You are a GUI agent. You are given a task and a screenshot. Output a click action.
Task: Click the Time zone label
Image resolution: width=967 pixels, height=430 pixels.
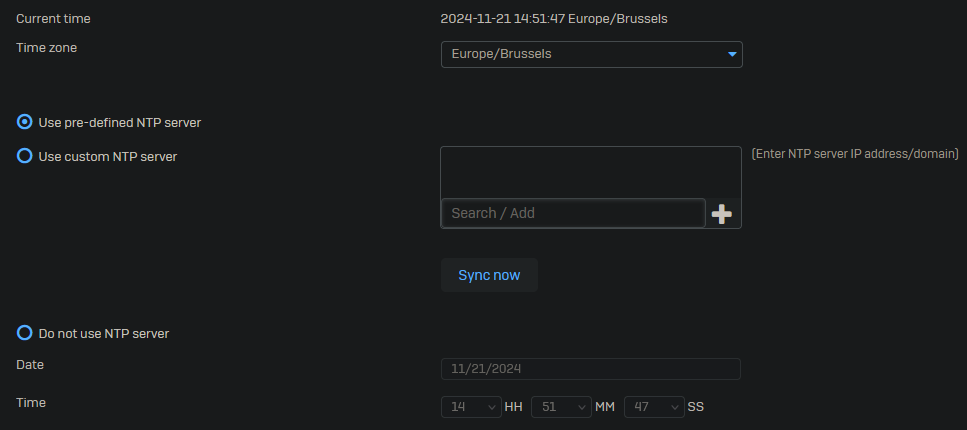[x=46, y=47]
